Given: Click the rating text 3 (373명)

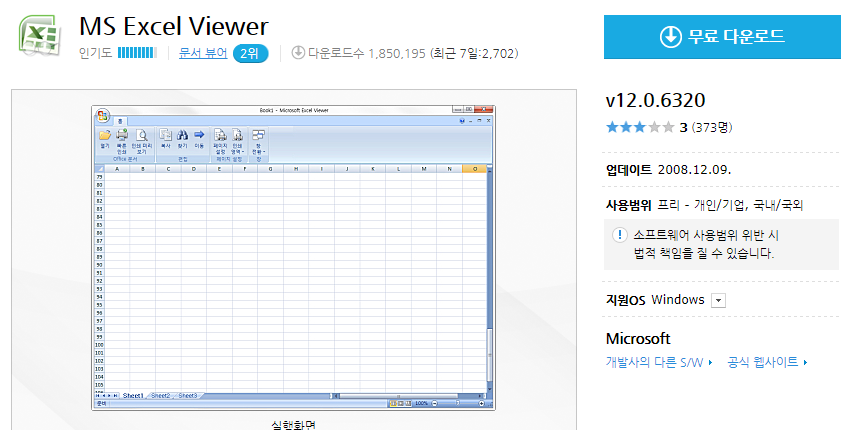Looking at the screenshot, I should [706, 127].
